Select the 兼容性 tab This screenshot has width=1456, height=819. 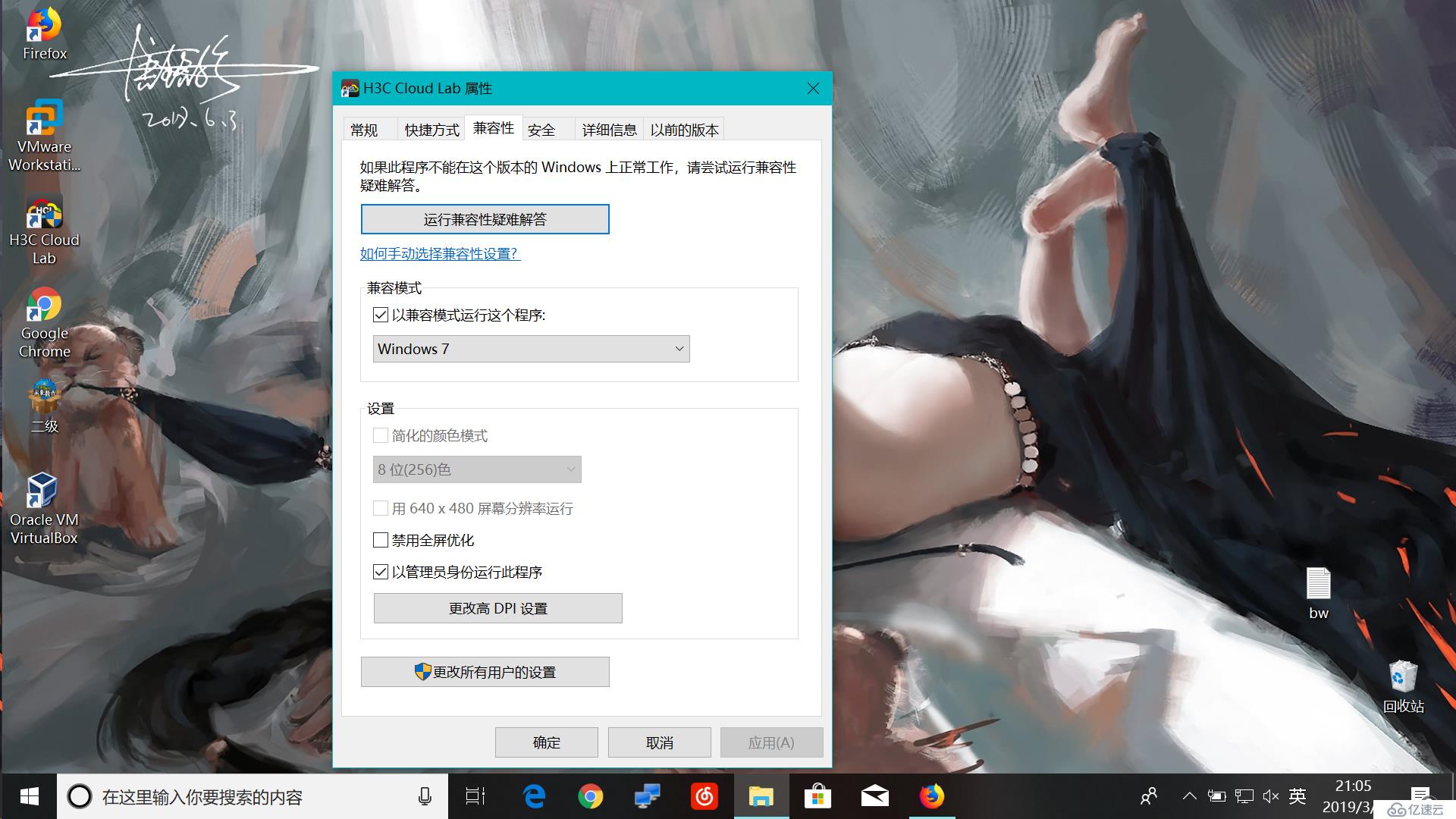pyautogui.click(x=494, y=128)
